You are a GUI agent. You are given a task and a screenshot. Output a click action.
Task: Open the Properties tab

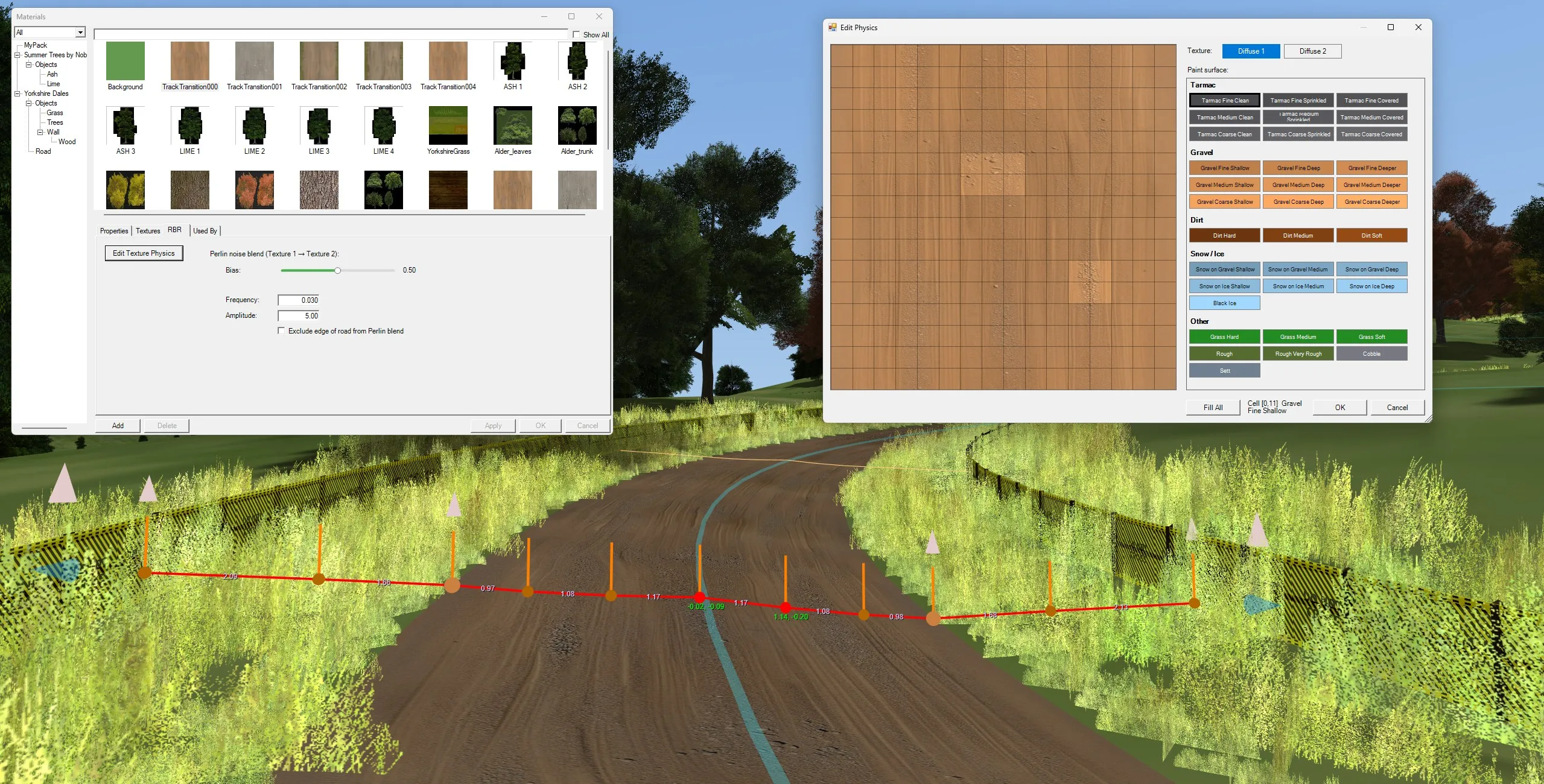(114, 231)
